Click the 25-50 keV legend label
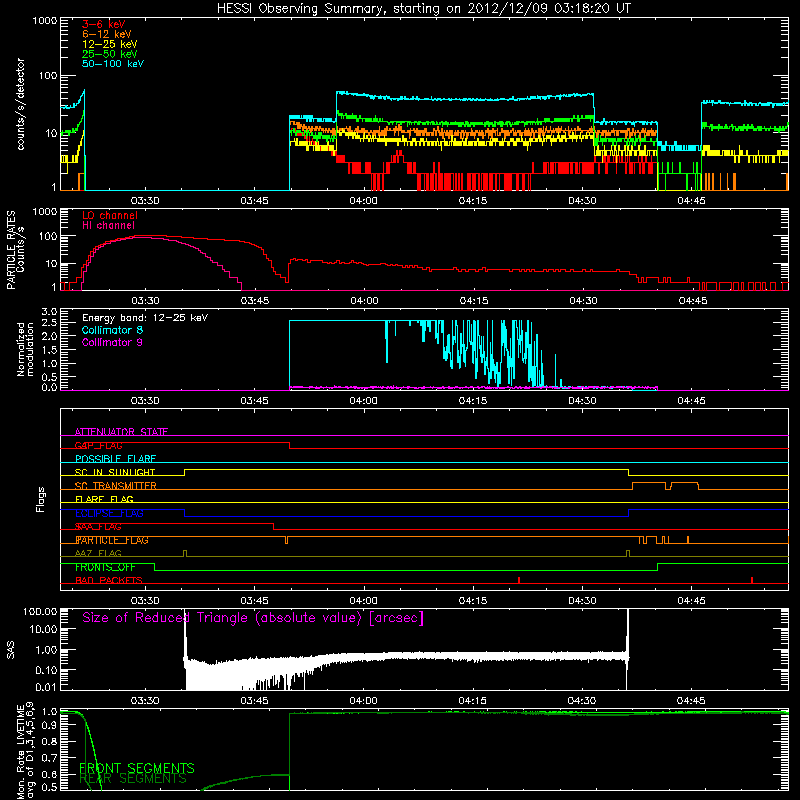This screenshot has width=800, height=800. click(x=110, y=54)
